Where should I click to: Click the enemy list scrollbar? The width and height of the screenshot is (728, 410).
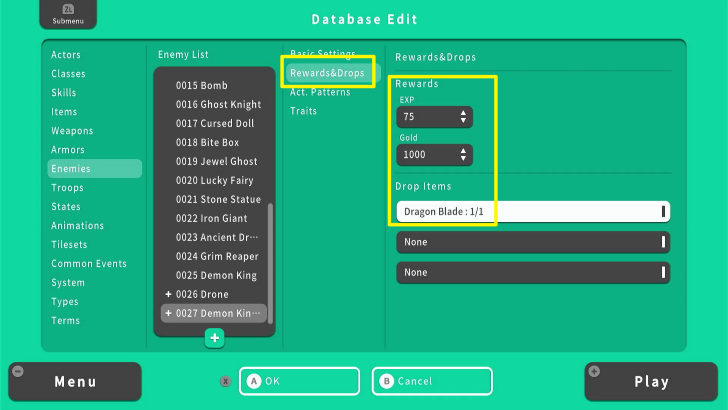270,263
